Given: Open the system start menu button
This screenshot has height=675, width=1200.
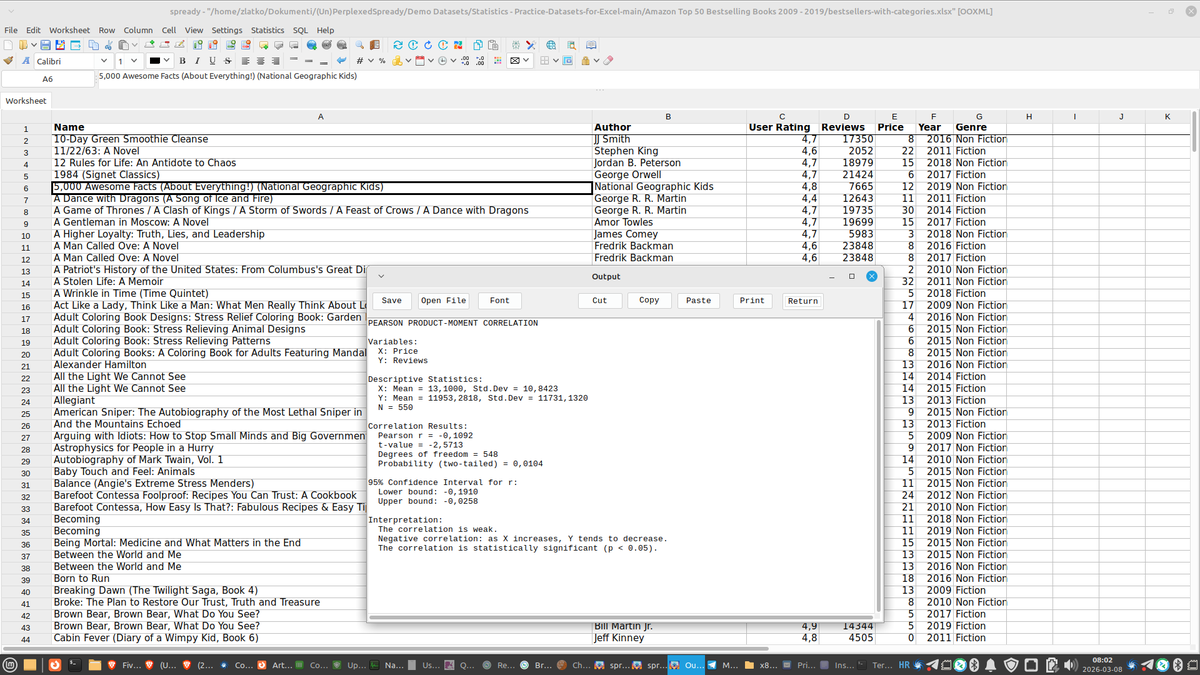Looking at the screenshot, I should (10, 664).
